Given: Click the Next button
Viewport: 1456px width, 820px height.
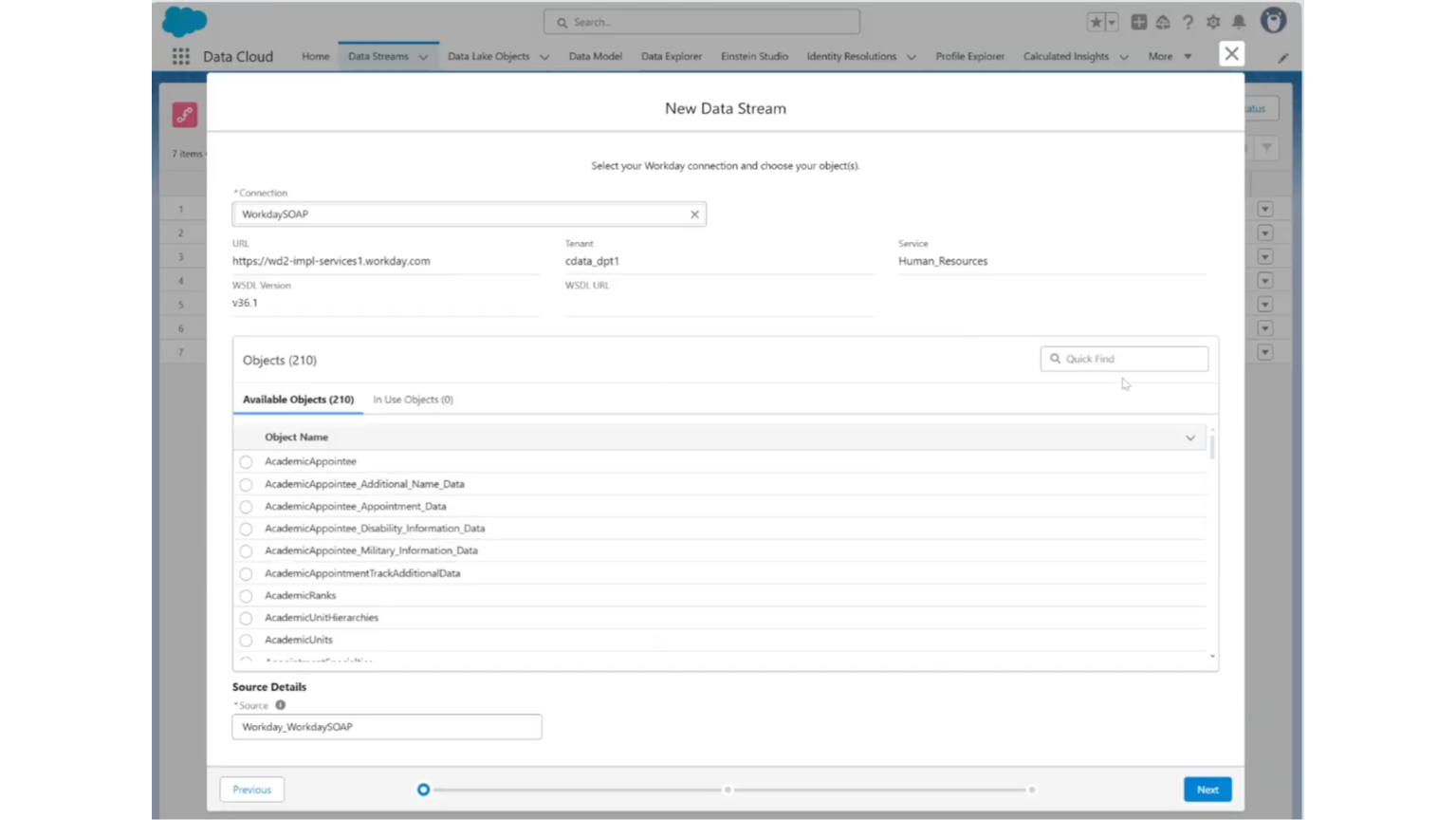Looking at the screenshot, I should 1207,789.
